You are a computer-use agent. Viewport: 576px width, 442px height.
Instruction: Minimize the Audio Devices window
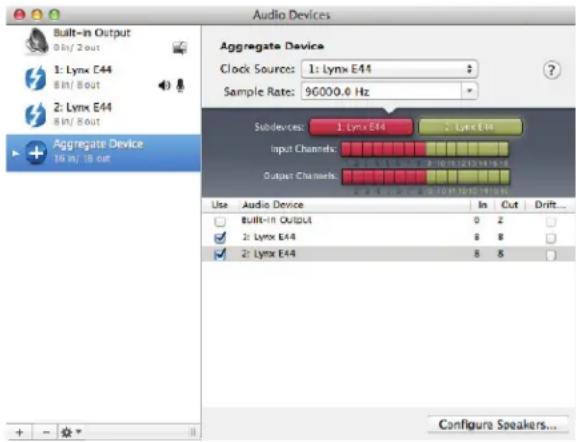[x=37, y=15]
